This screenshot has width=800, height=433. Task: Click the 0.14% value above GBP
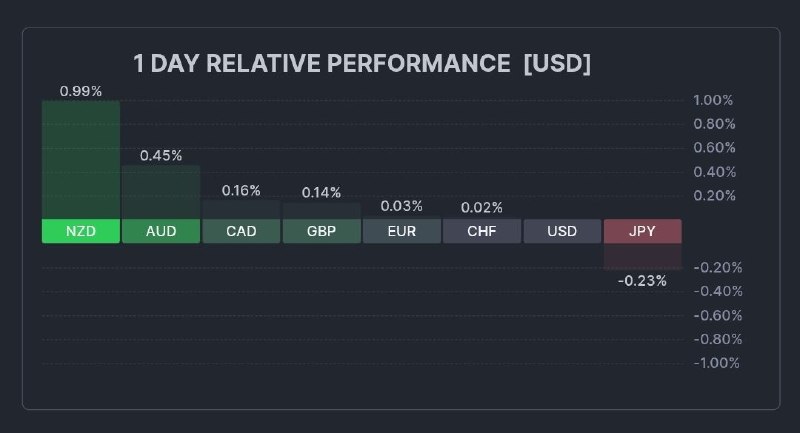click(x=321, y=192)
